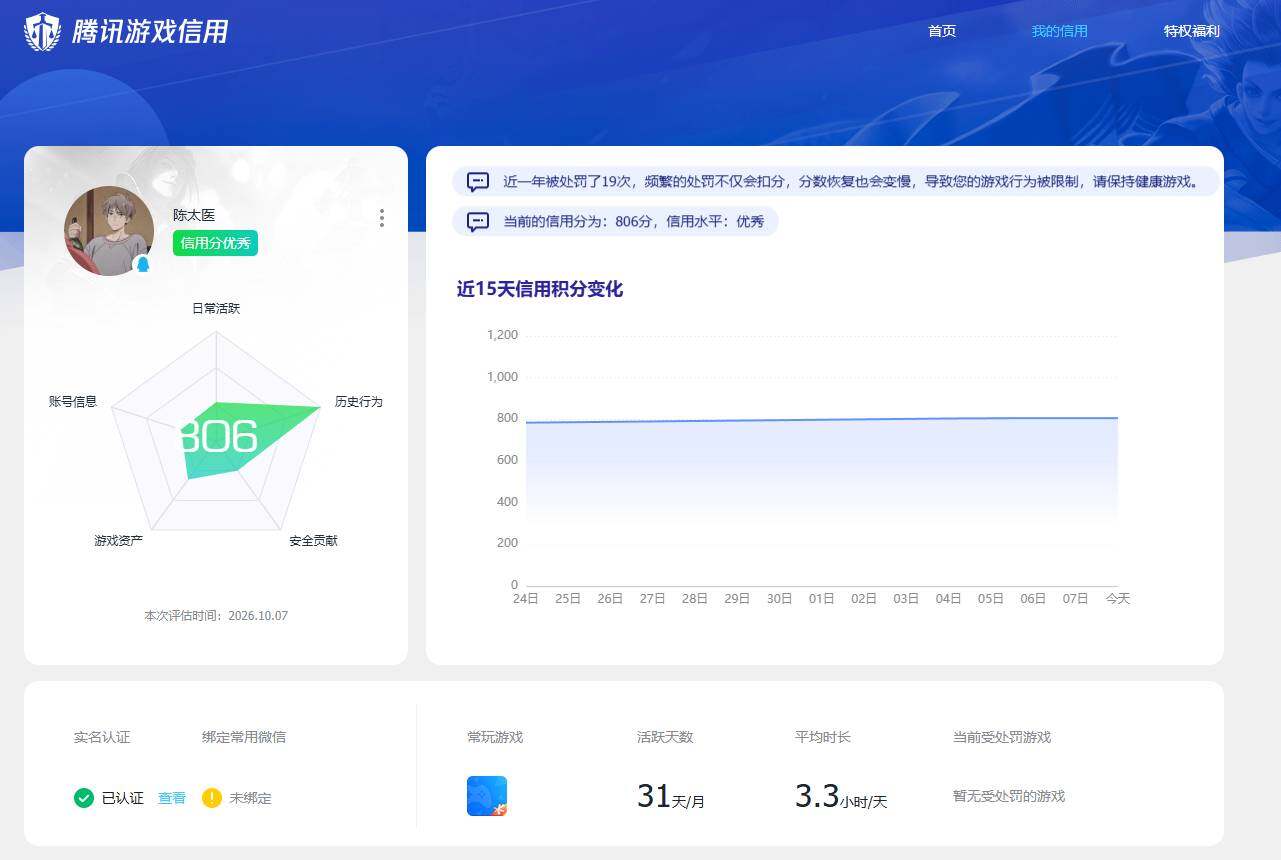Click the 07日 label on the chart axis

1076,598
